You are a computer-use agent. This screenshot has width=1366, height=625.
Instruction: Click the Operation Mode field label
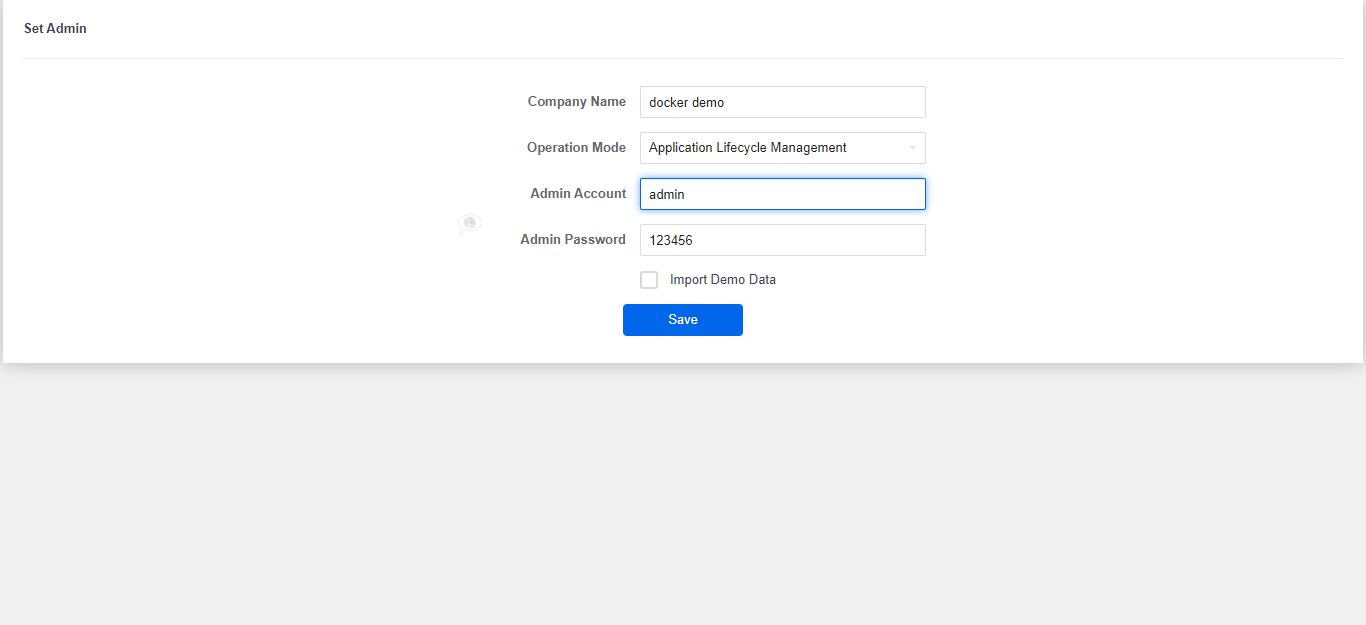click(x=576, y=148)
